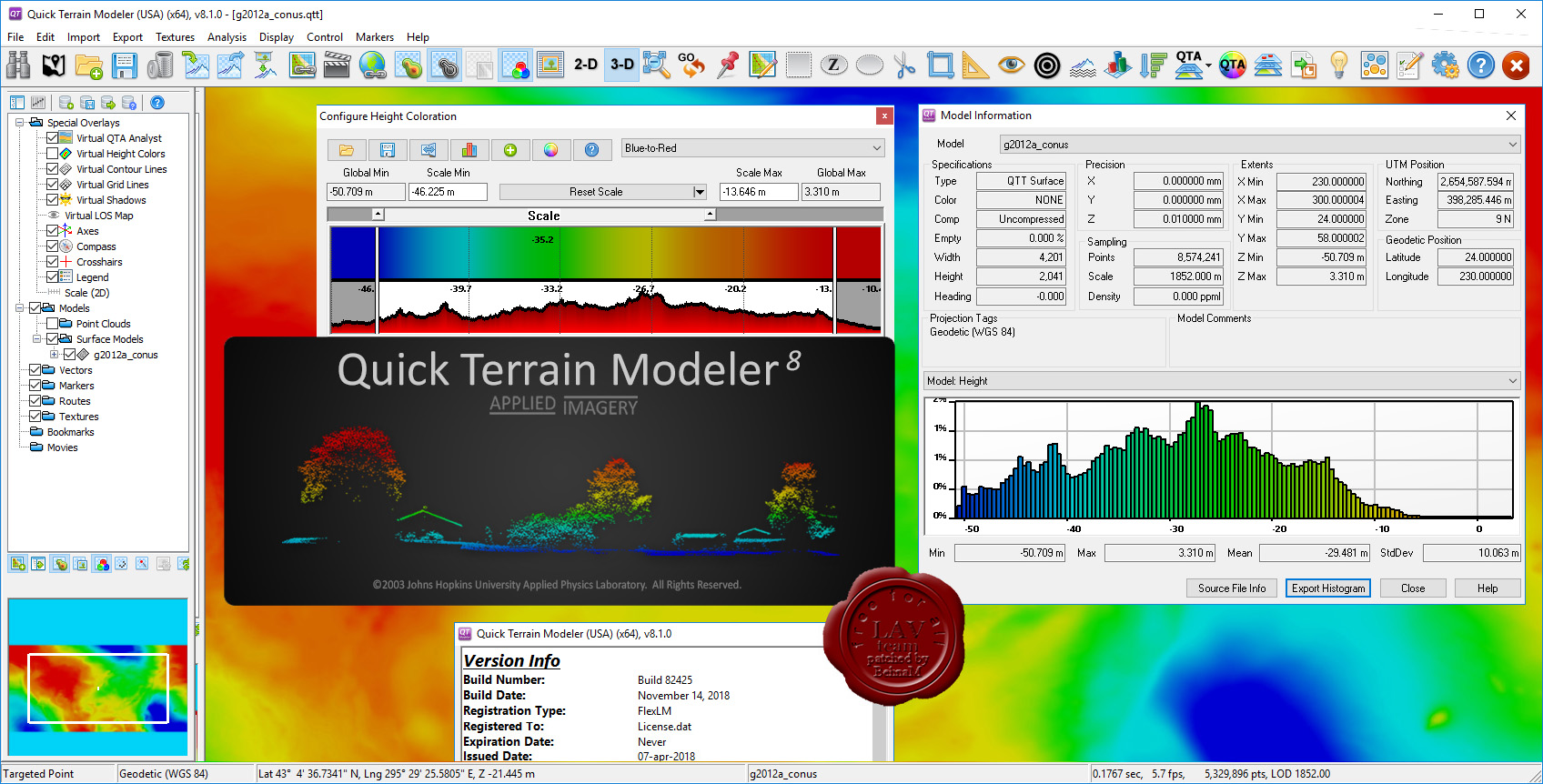Open the map marker toolbar icon
Image resolution: width=1543 pixels, height=784 pixels.
(54, 65)
